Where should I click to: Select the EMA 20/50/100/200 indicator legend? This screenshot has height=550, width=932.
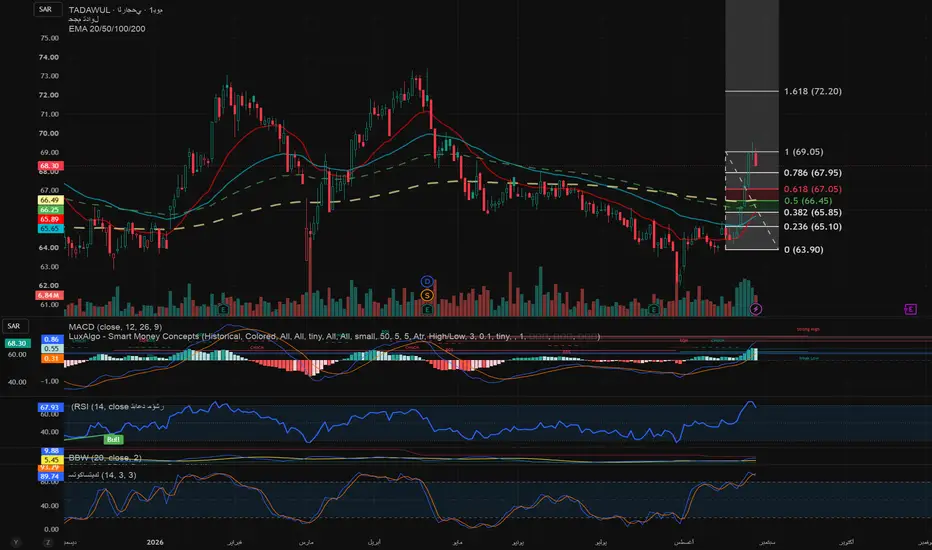point(107,29)
